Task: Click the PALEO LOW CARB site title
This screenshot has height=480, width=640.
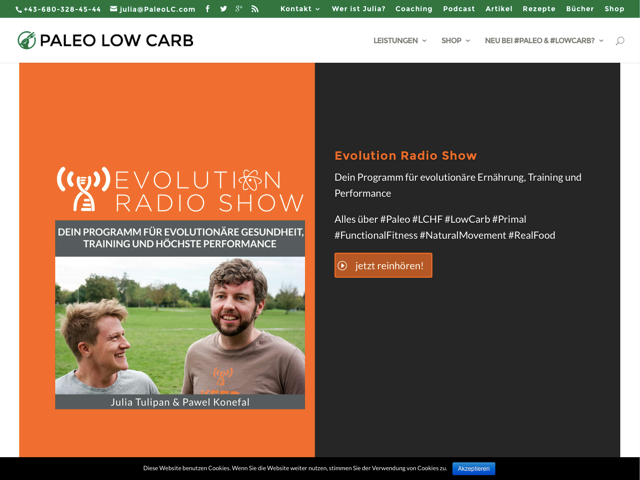Action: [116, 40]
